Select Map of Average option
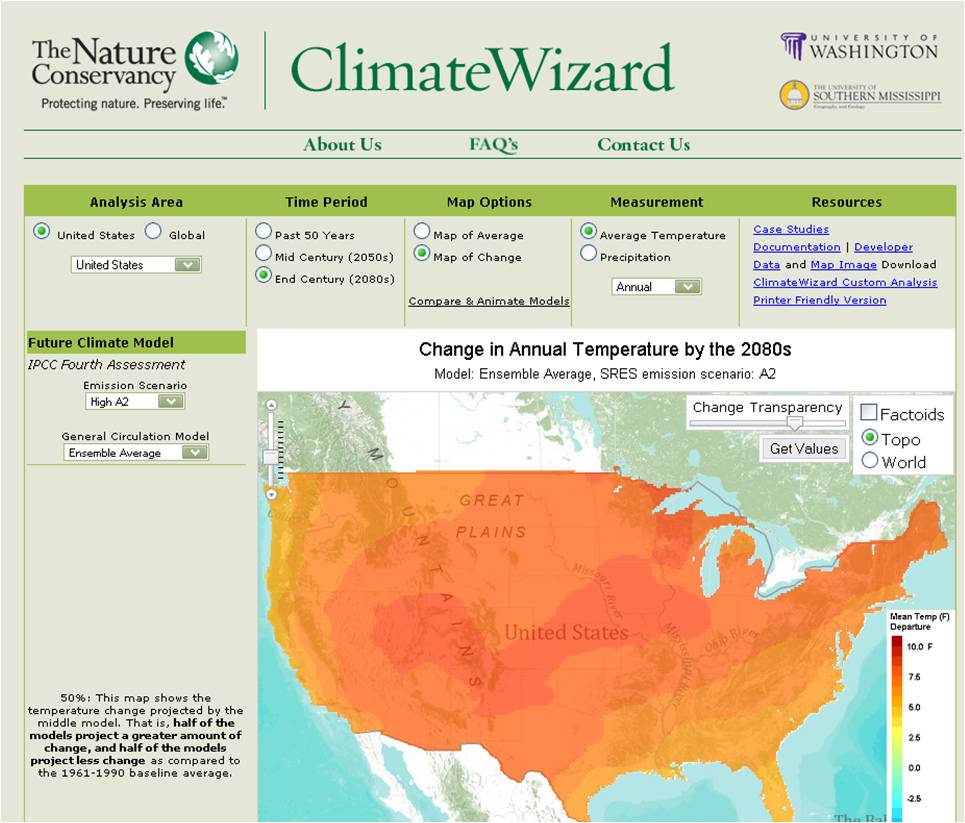 click(422, 231)
